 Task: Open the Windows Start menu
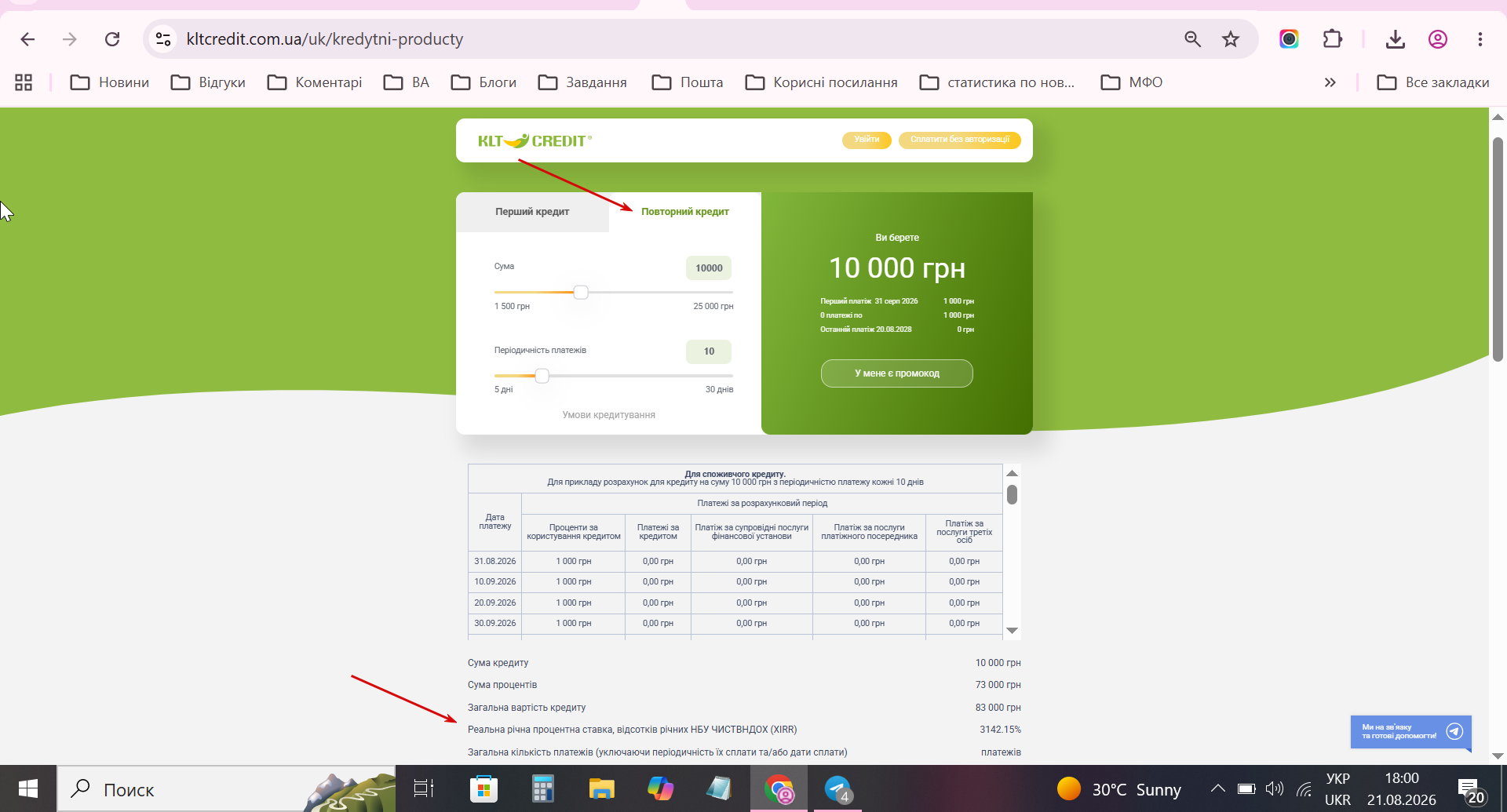point(28,789)
